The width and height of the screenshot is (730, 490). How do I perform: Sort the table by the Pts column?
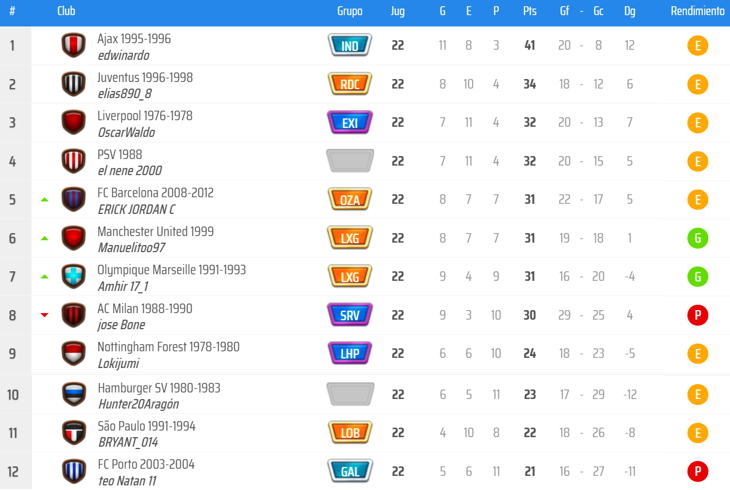[x=529, y=11]
